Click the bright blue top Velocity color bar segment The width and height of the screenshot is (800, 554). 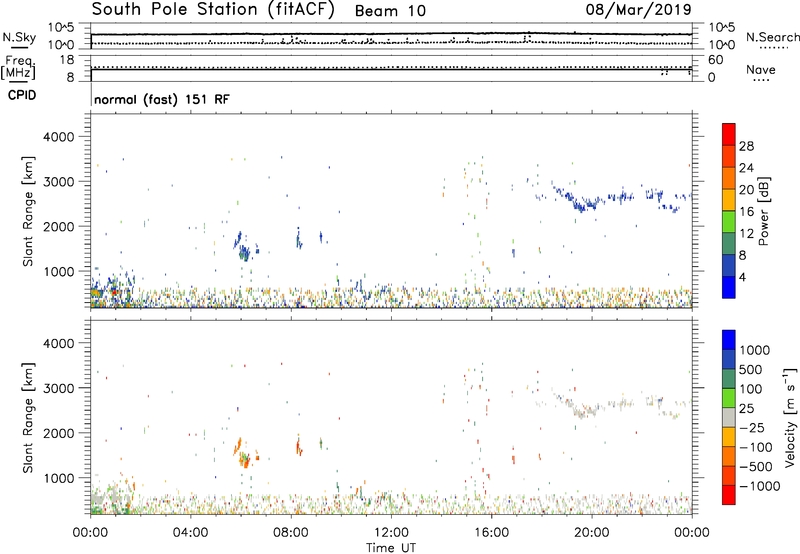coord(729,340)
